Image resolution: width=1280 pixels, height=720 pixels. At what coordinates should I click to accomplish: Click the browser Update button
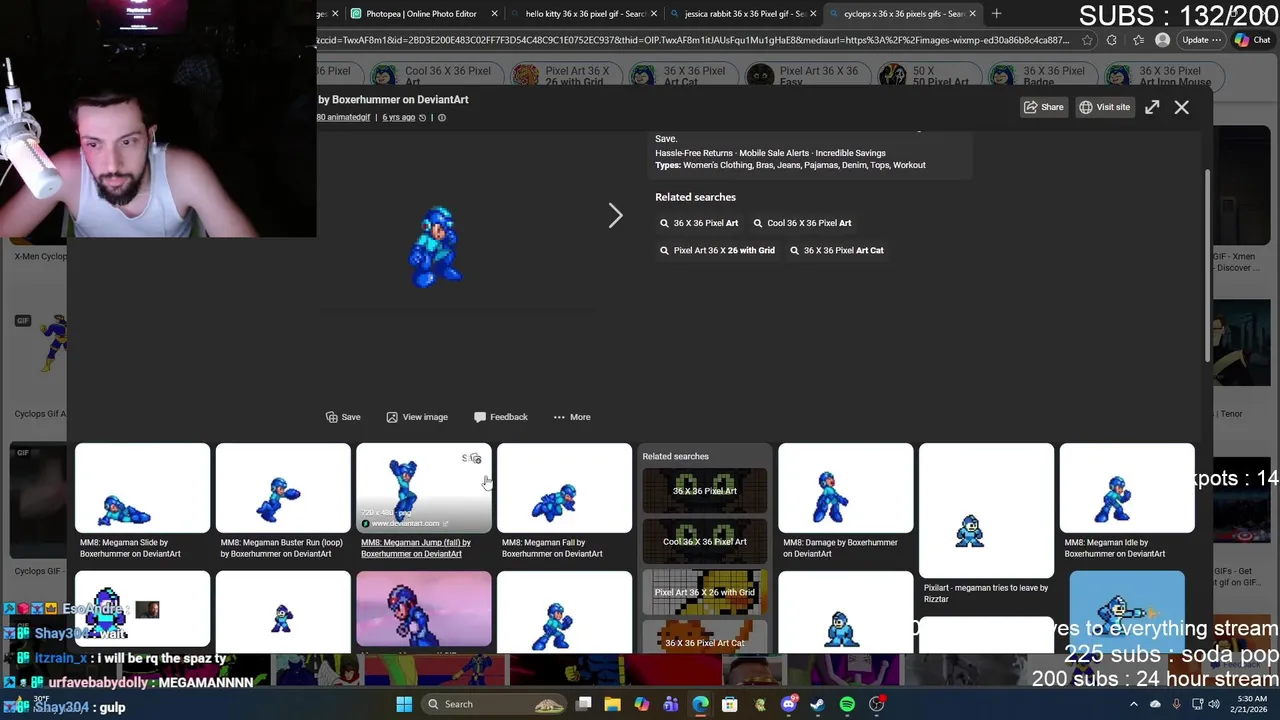coord(1201,40)
